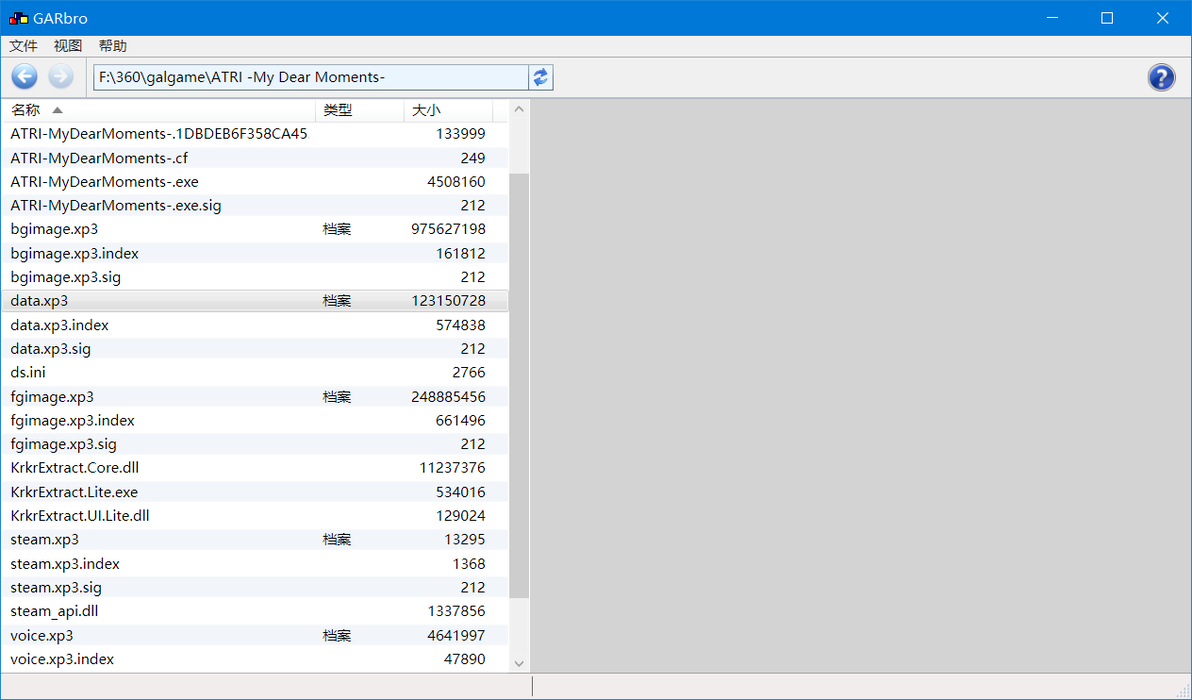Refresh the directory listing
This screenshot has height=700, width=1192.
click(541, 77)
